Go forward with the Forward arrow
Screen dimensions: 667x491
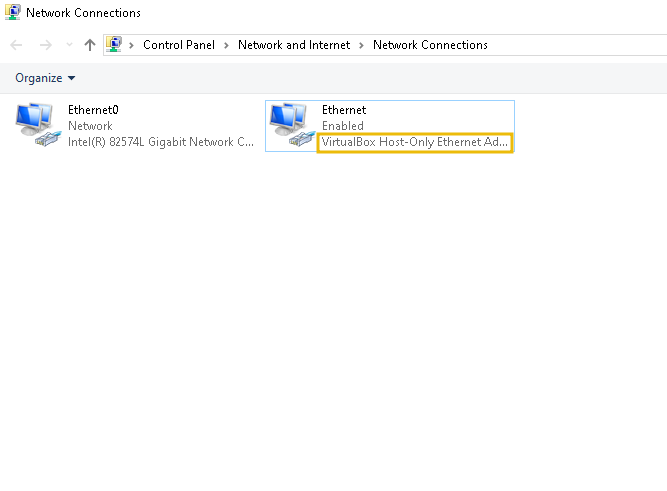click(46, 45)
